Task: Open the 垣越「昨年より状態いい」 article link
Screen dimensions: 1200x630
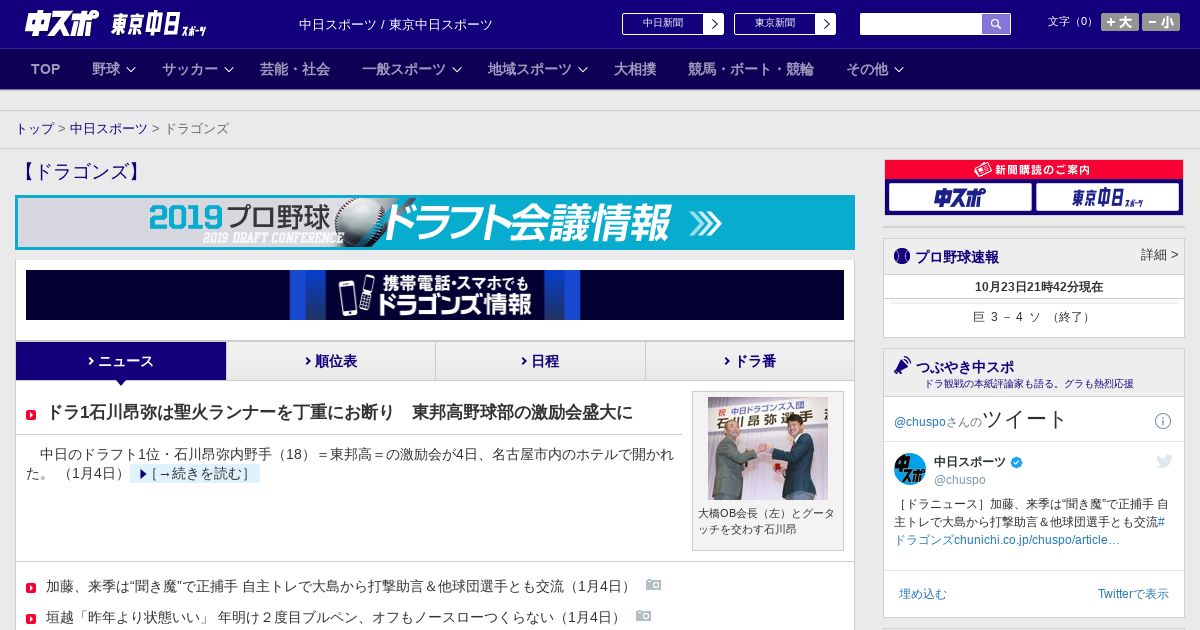Action: 335,617
